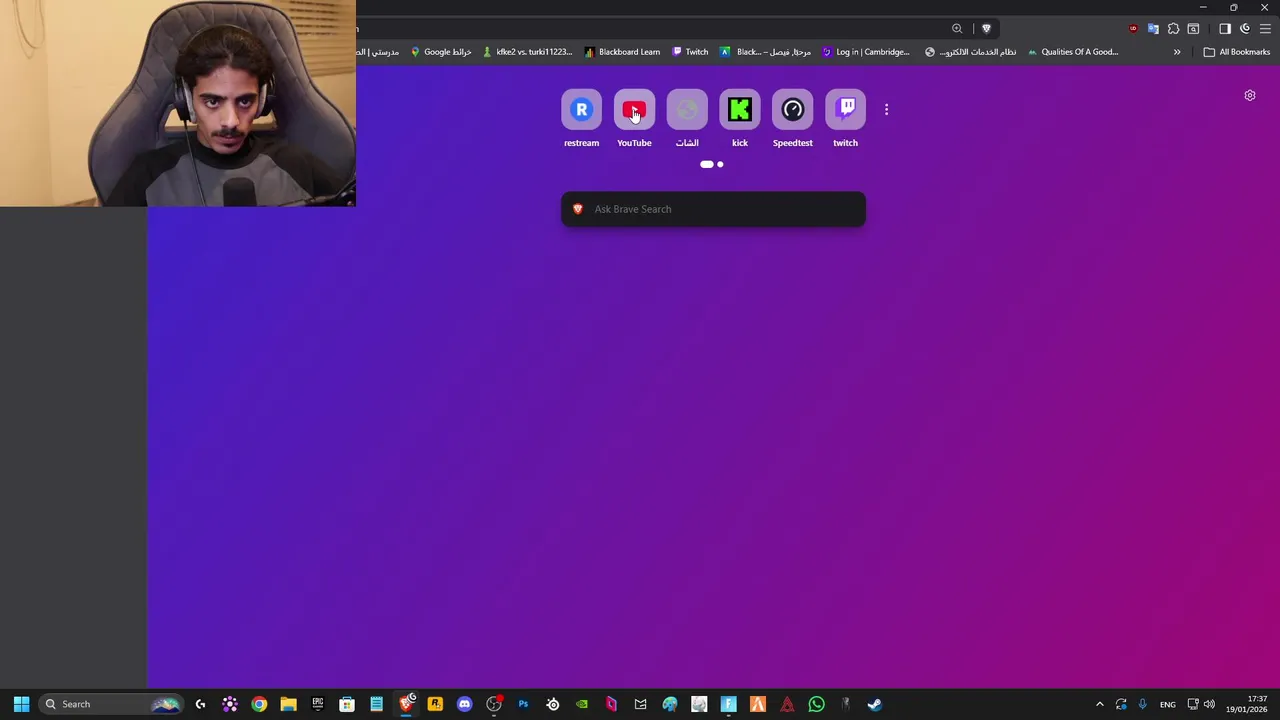Viewport: 1280px width, 720px height.
Task: Open the Black... – مرحبا, فيصل bookmark
Action: click(x=765, y=52)
